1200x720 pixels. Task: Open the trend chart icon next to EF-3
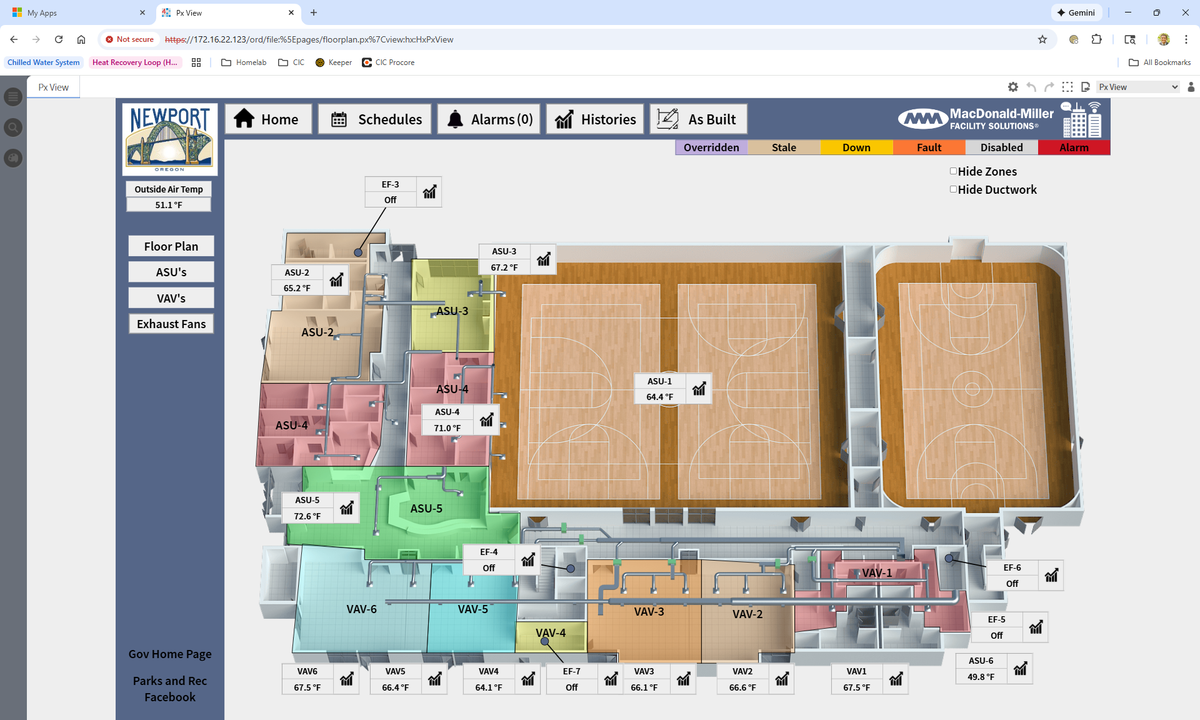point(430,192)
